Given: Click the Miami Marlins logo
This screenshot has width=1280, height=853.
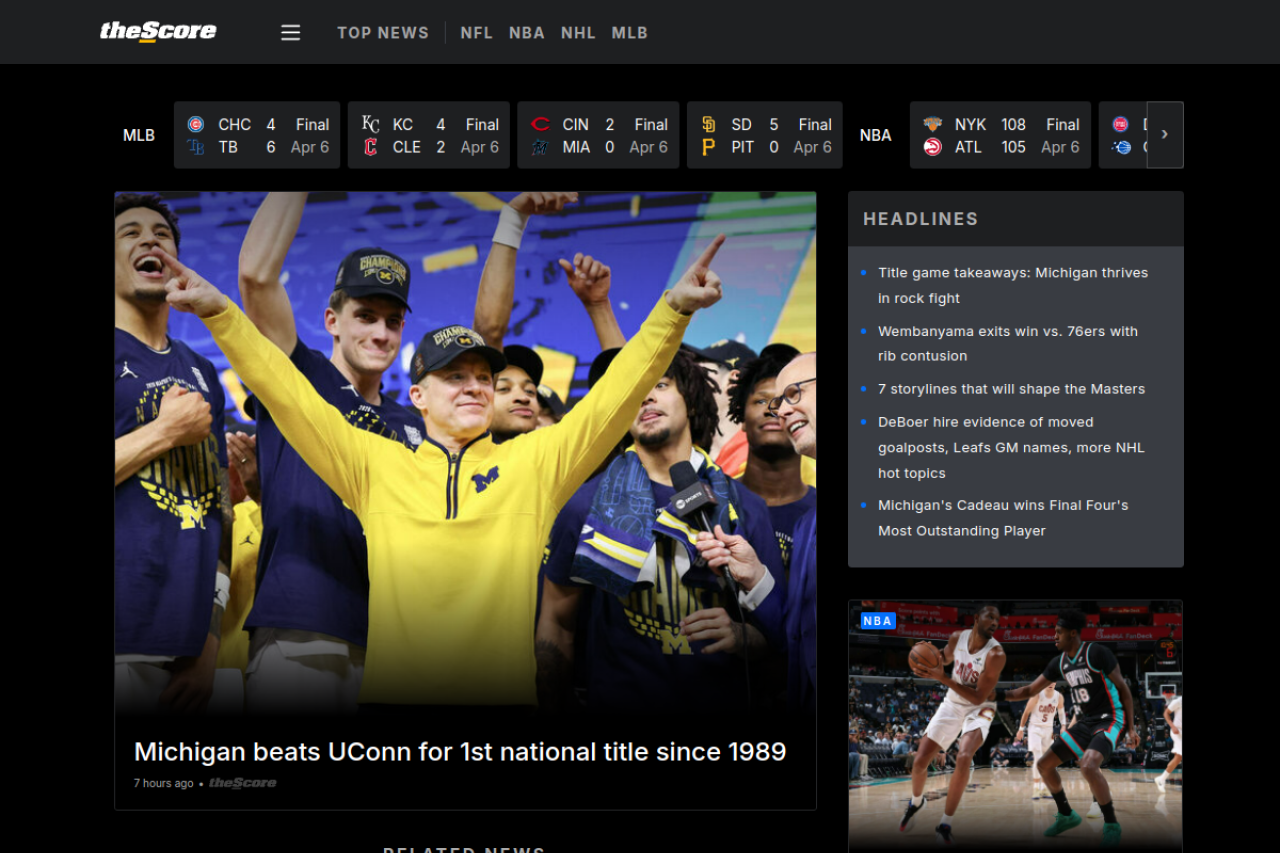Looking at the screenshot, I should click(x=539, y=146).
